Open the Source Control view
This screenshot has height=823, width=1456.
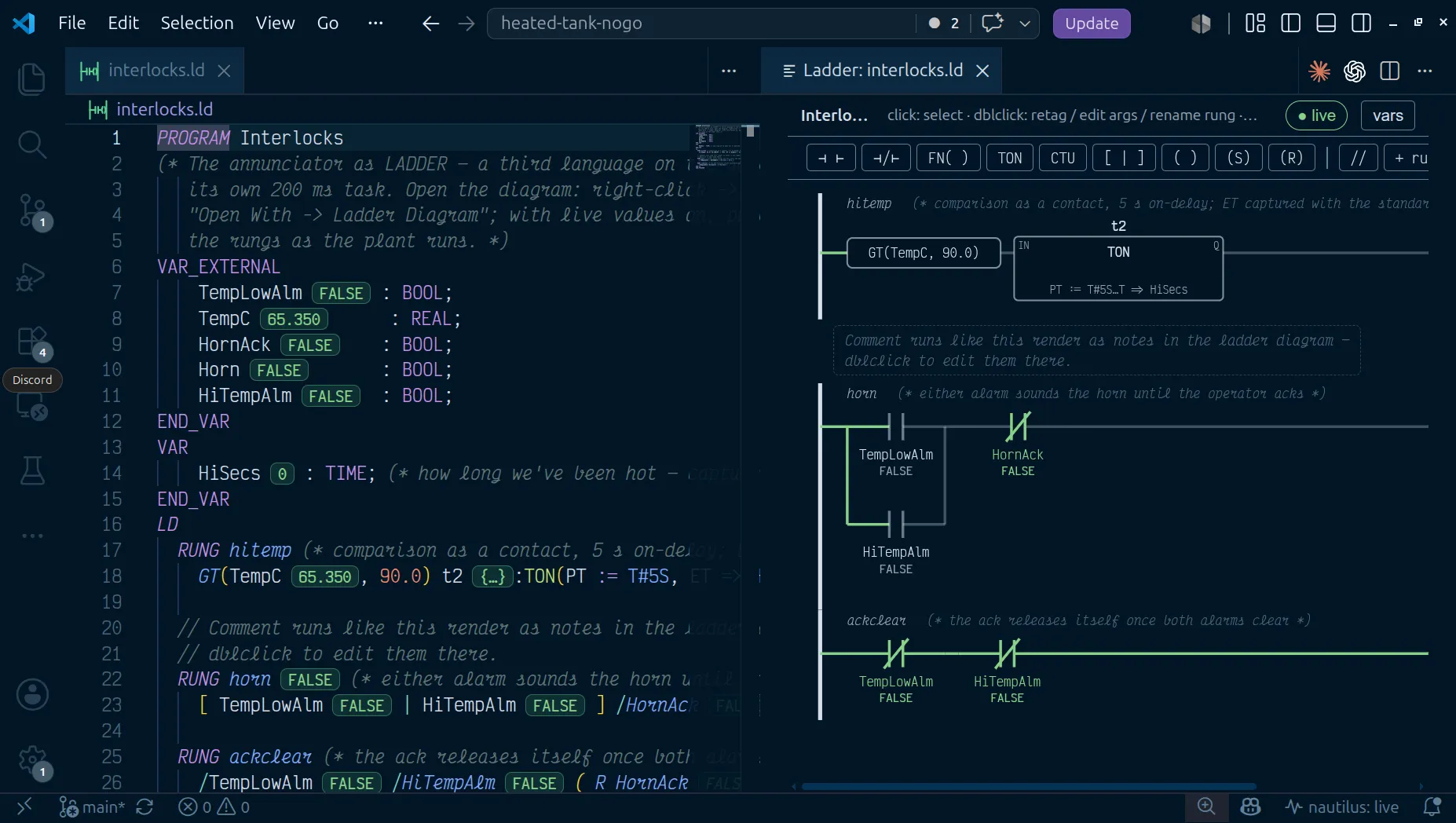pos(31,210)
